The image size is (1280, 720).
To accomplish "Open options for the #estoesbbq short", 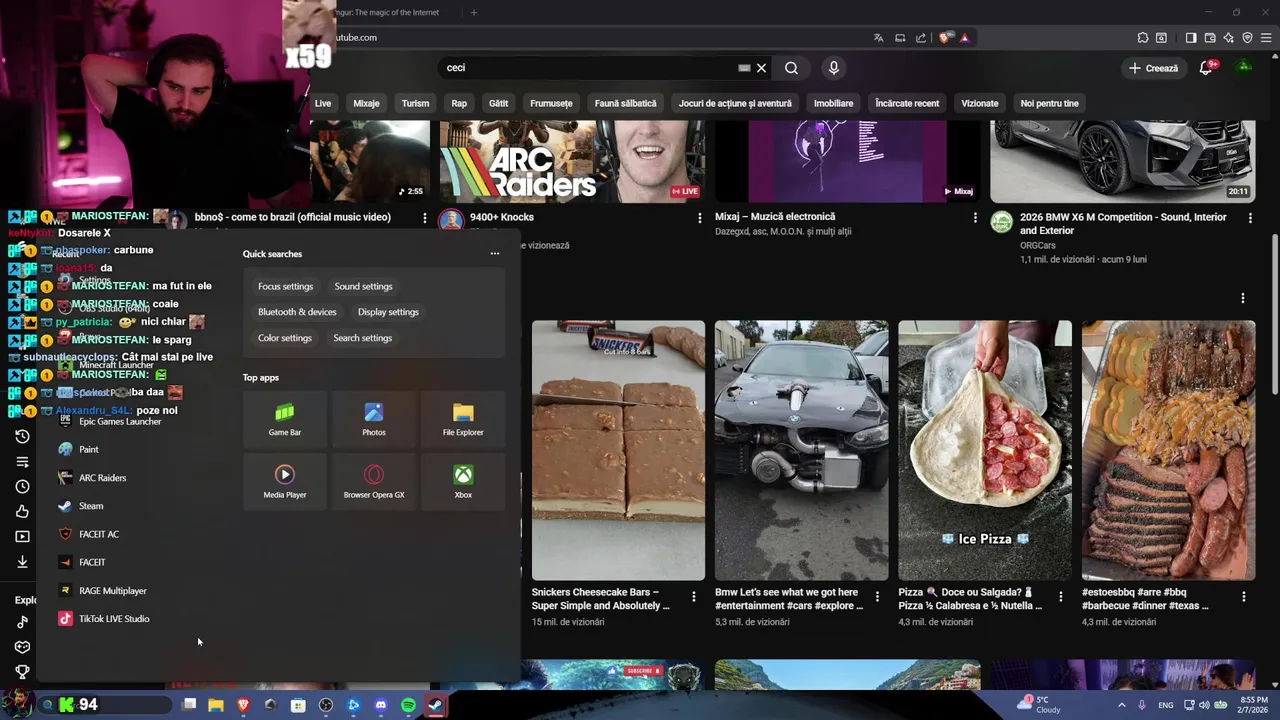I will pos(1243,597).
